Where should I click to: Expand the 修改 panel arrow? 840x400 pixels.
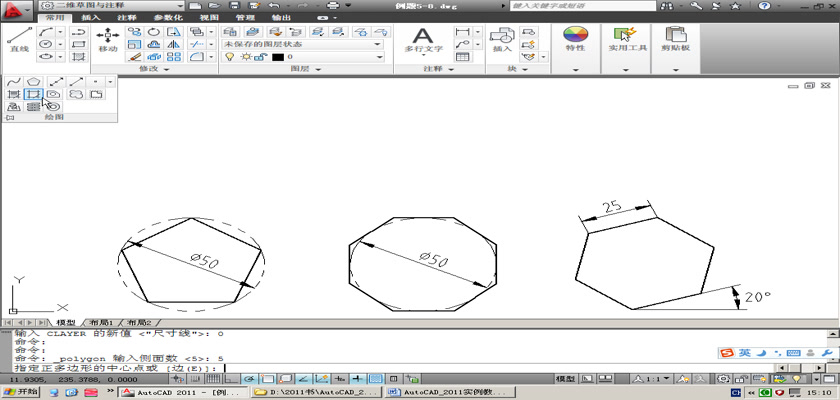click(166, 70)
